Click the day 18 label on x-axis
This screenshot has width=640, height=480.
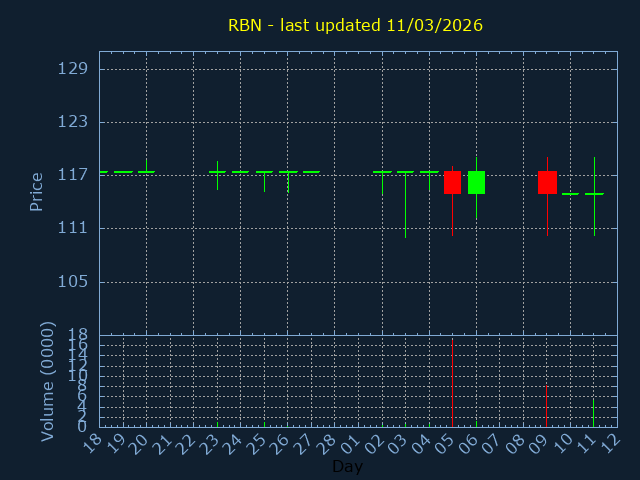click(x=93, y=443)
